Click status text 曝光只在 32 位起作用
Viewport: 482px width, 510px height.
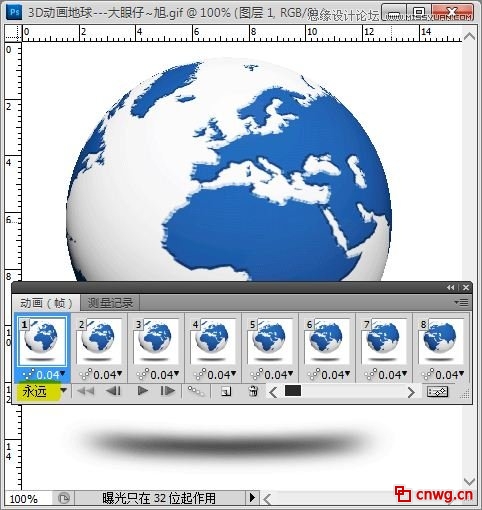pyautogui.click(x=159, y=498)
